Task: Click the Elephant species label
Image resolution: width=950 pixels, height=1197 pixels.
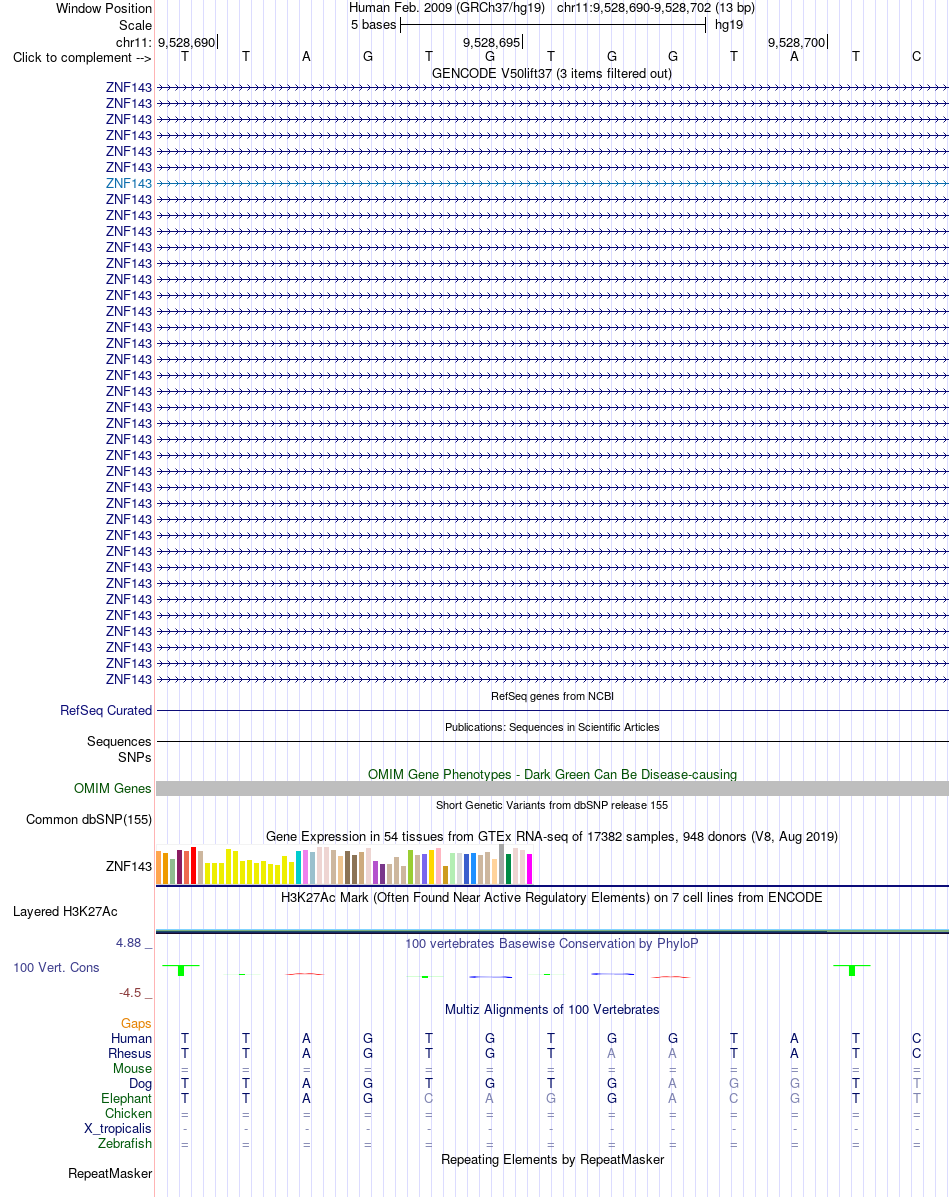Action: (x=126, y=1099)
